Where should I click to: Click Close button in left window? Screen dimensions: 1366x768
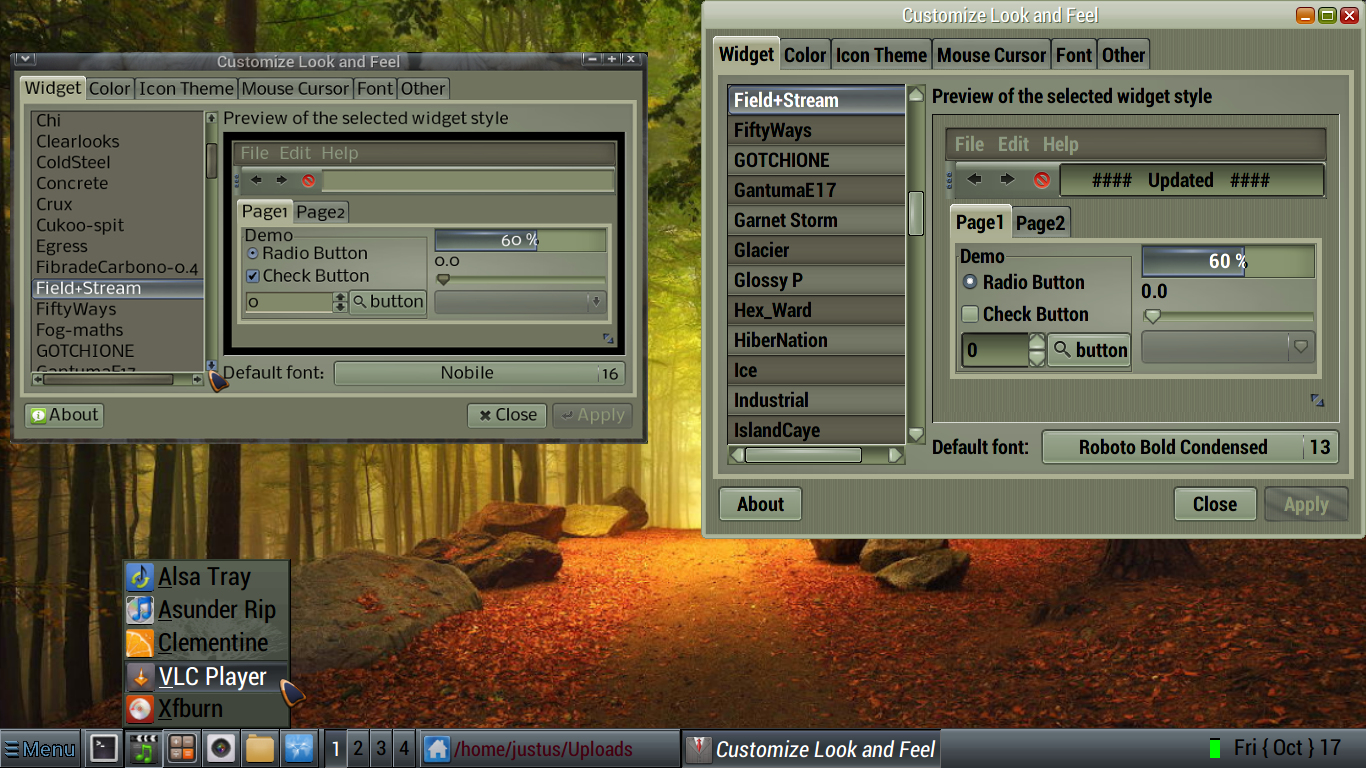pyautogui.click(x=507, y=415)
